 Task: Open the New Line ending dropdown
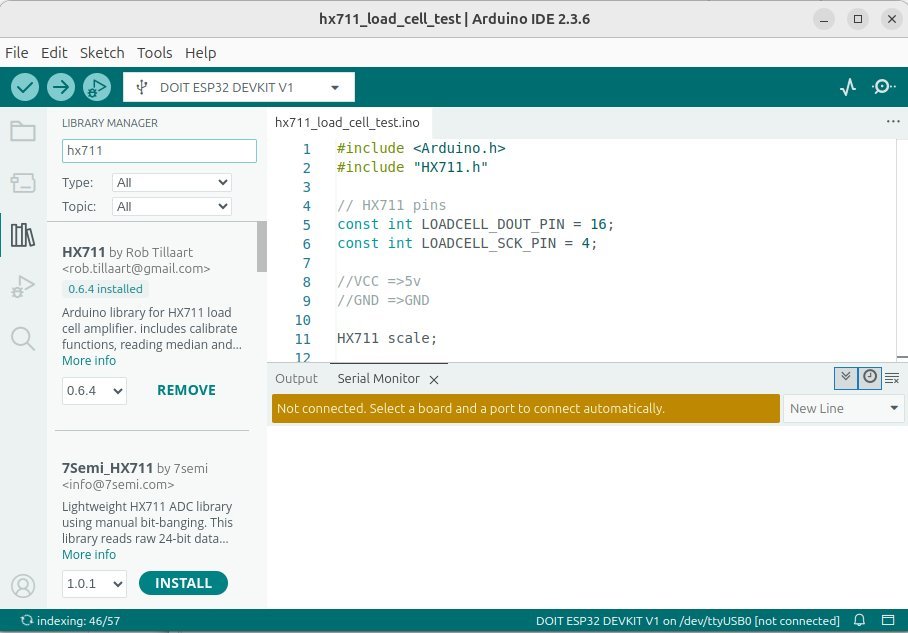[843, 408]
